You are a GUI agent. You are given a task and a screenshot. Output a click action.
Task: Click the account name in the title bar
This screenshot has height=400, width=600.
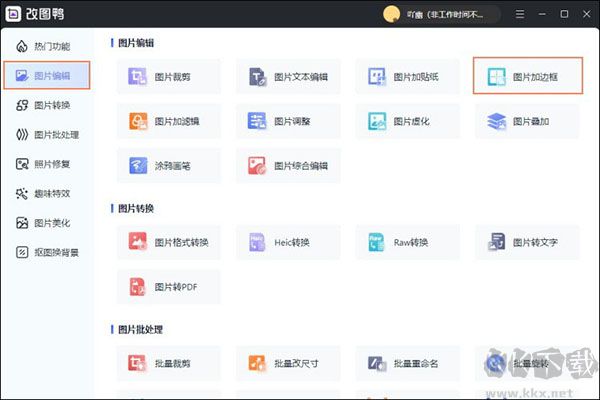tap(445, 15)
